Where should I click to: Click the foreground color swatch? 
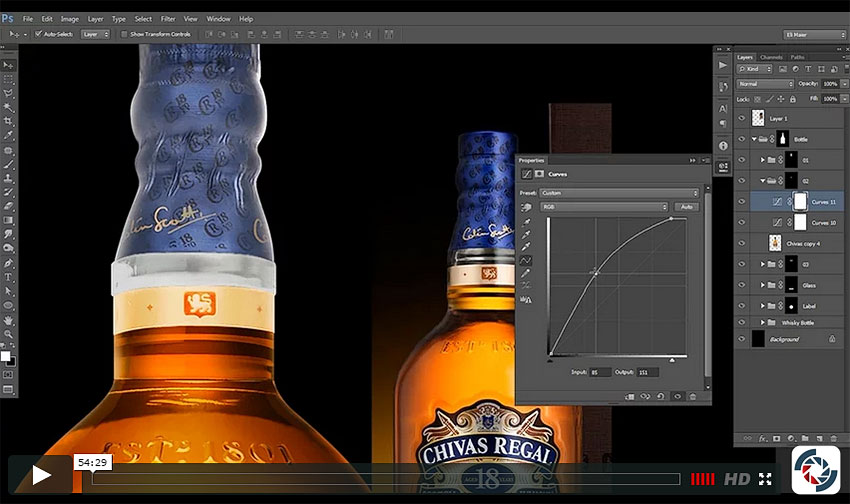(5, 356)
